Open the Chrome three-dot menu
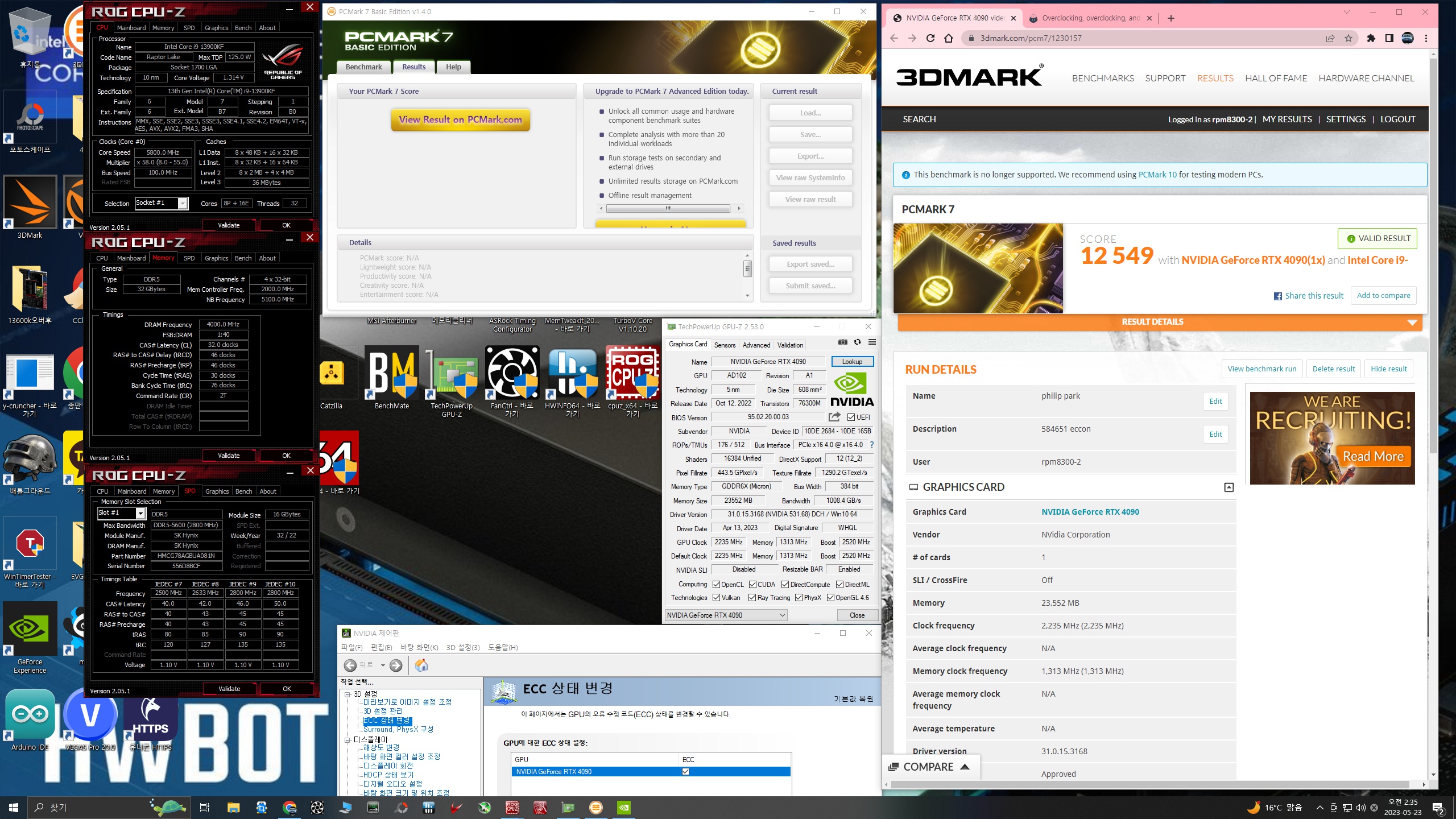 [1426, 38]
